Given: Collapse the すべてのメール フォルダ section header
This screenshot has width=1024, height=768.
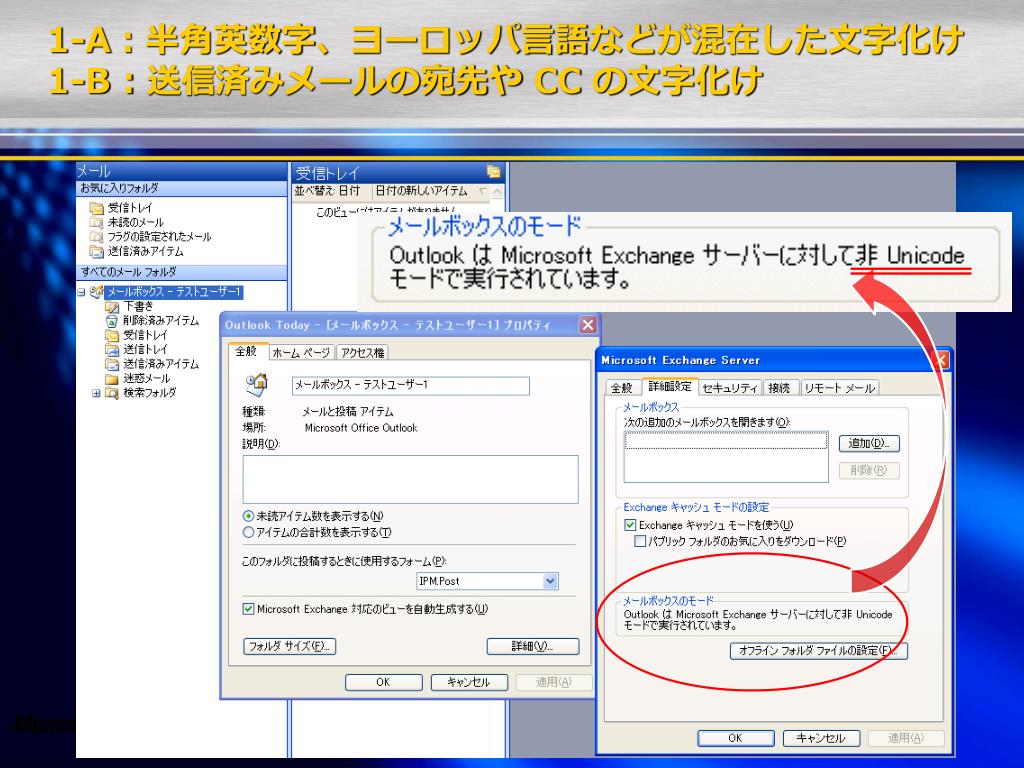Looking at the screenshot, I should 182,272.
